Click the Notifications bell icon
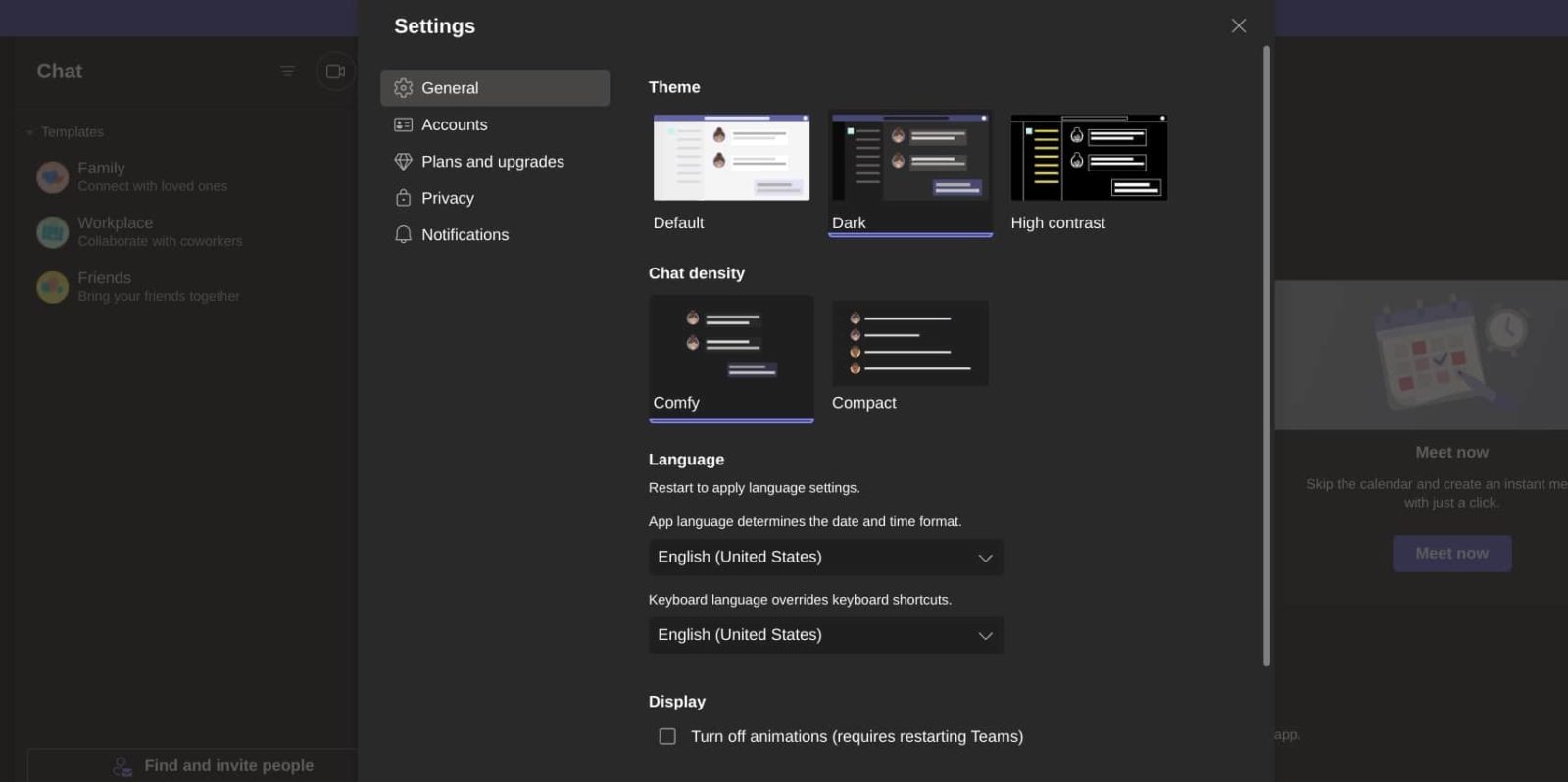The width and height of the screenshot is (1568, 782). 403,234
